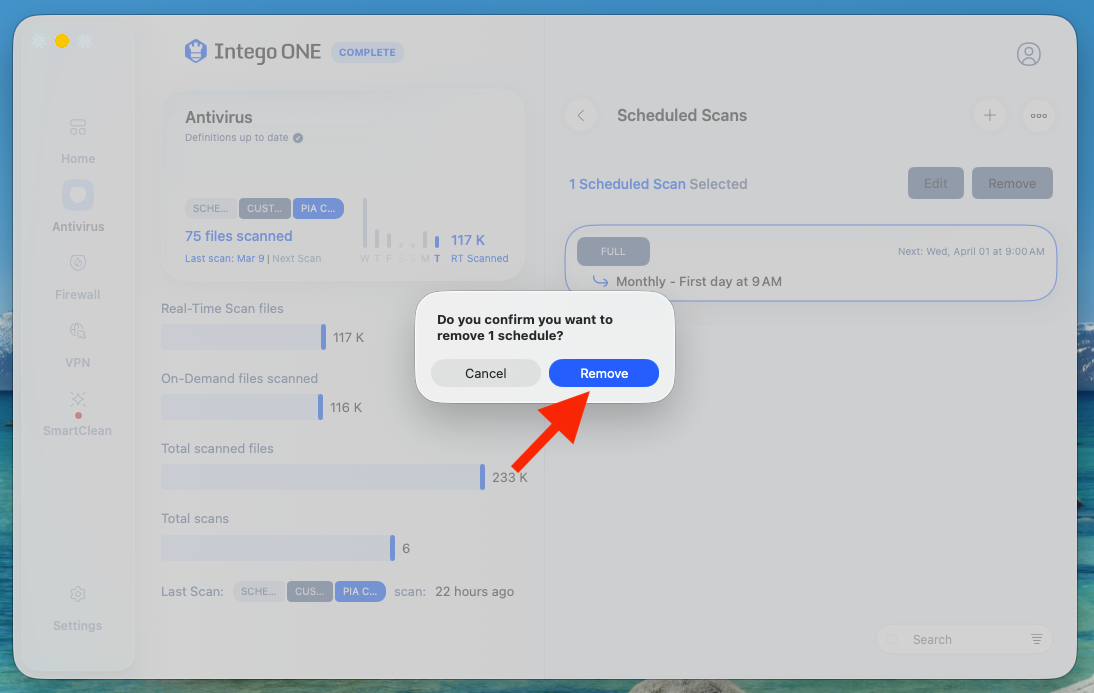This screenshot has width=1094, height=693.
Task: Open the user account profile icon
Action: (x=1028, y=54)
